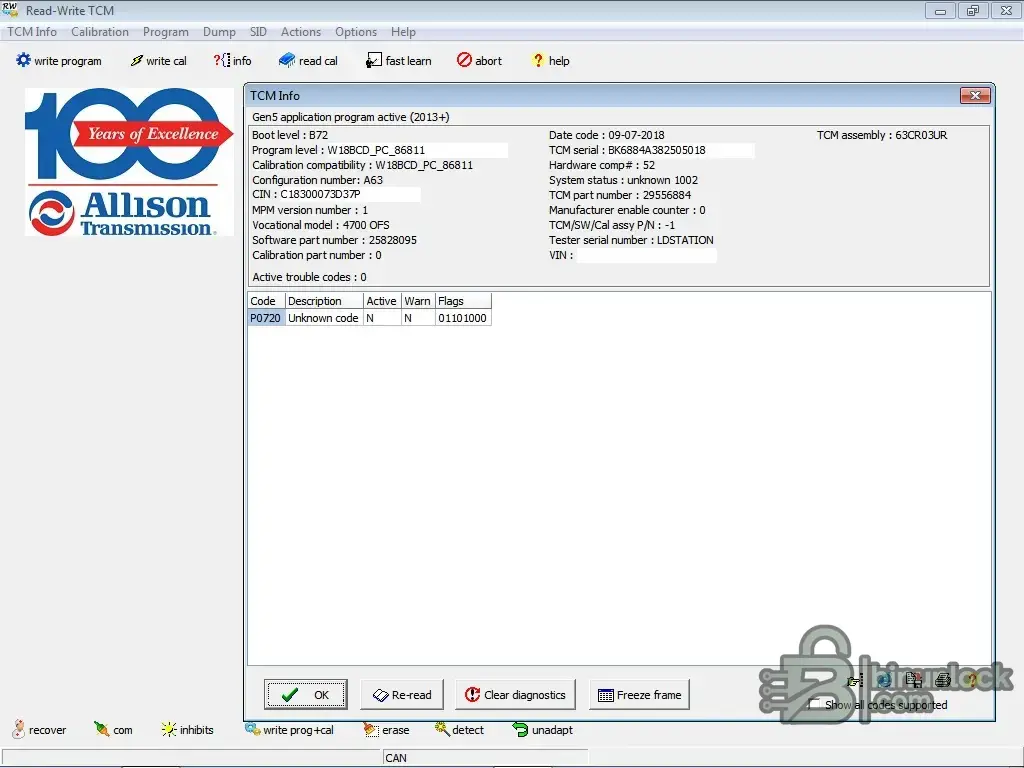Open the SID menu
The image size is (1024, 768).
tap(258, 31)
